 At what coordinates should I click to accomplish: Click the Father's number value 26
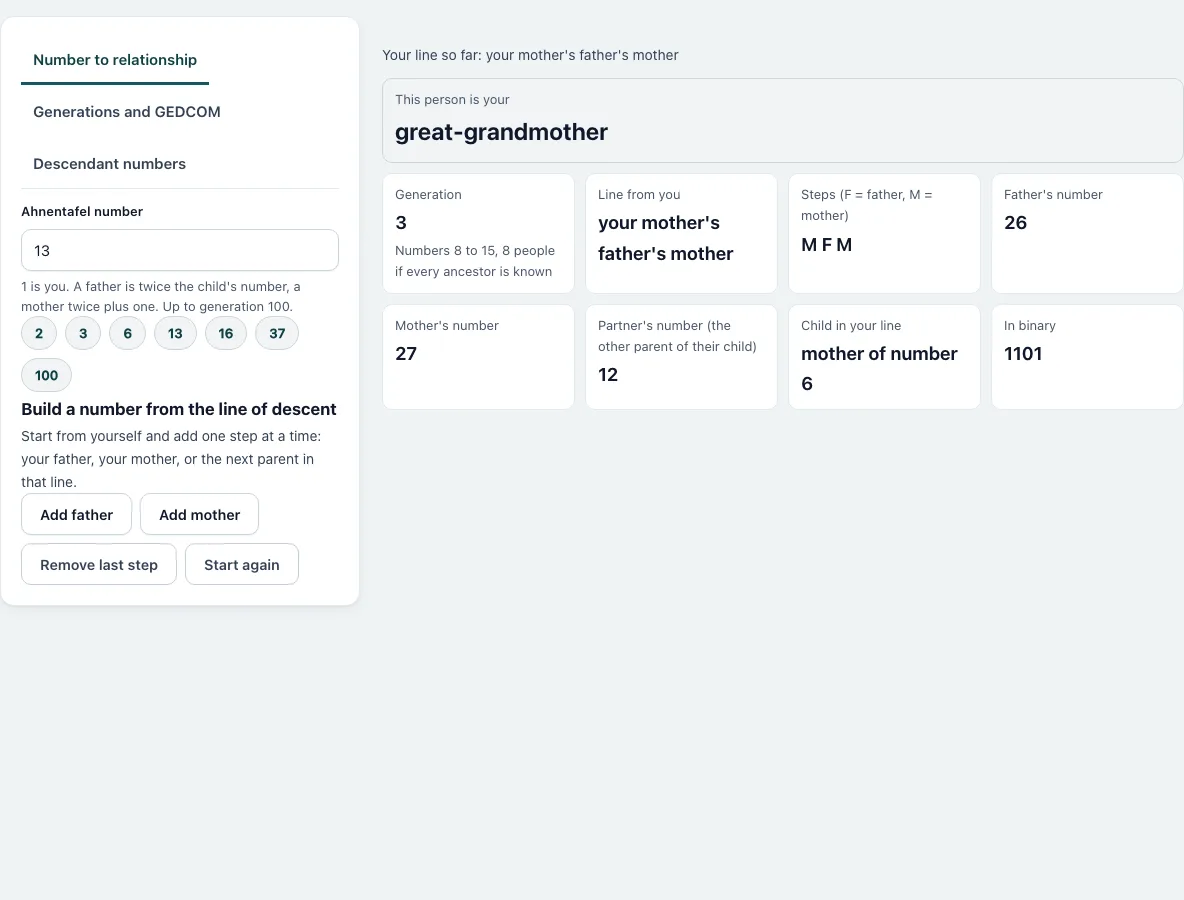[x=1016, y=223]
